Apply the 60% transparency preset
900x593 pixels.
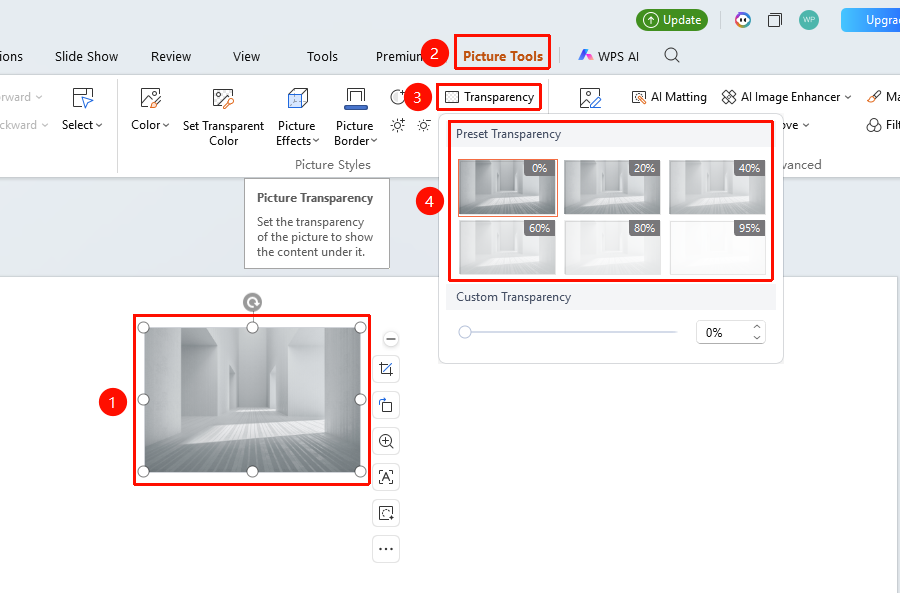point(507,247)
